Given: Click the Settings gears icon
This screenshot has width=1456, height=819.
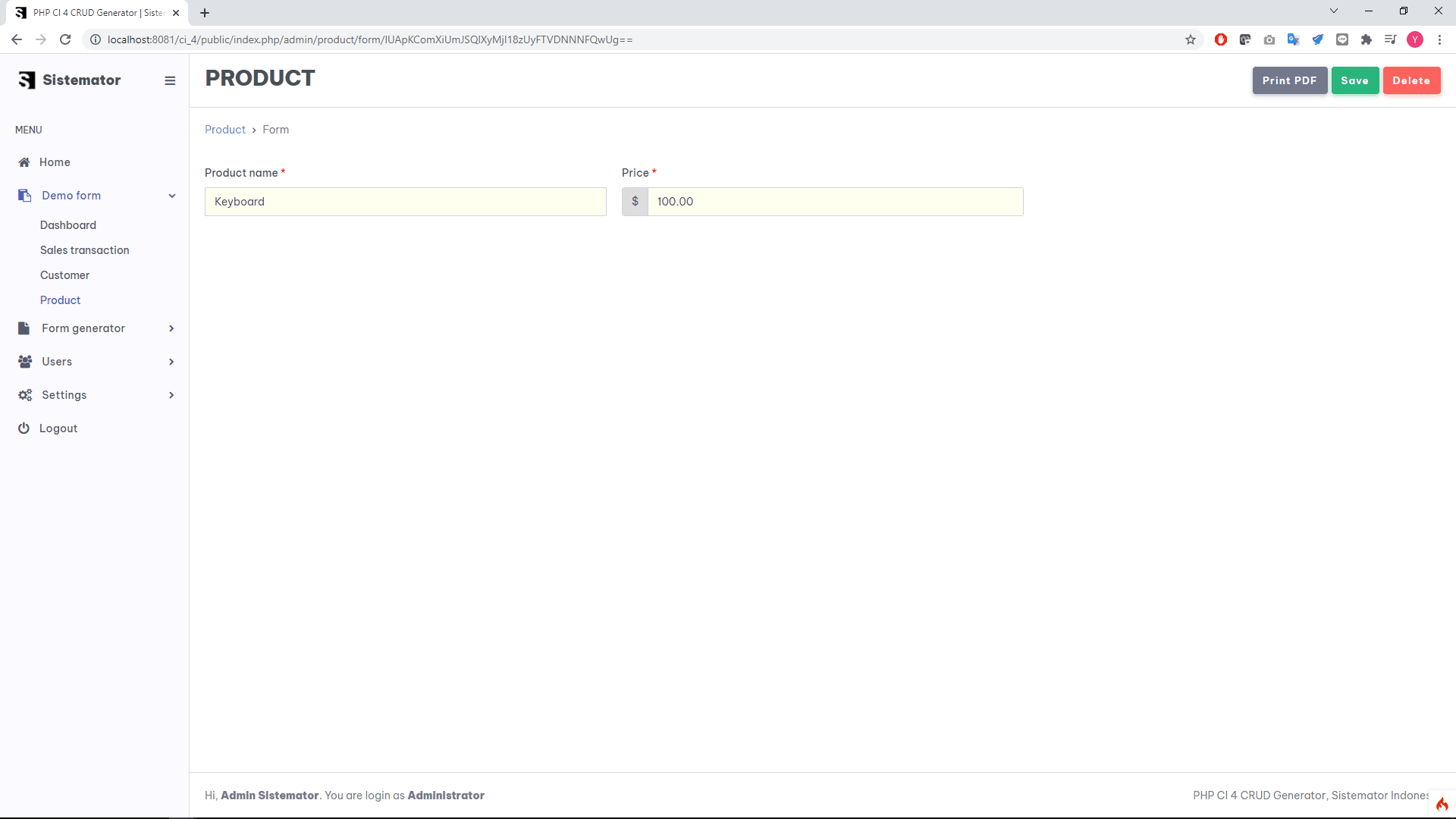Looking at the screenshot, I should [x=25, y=395].
